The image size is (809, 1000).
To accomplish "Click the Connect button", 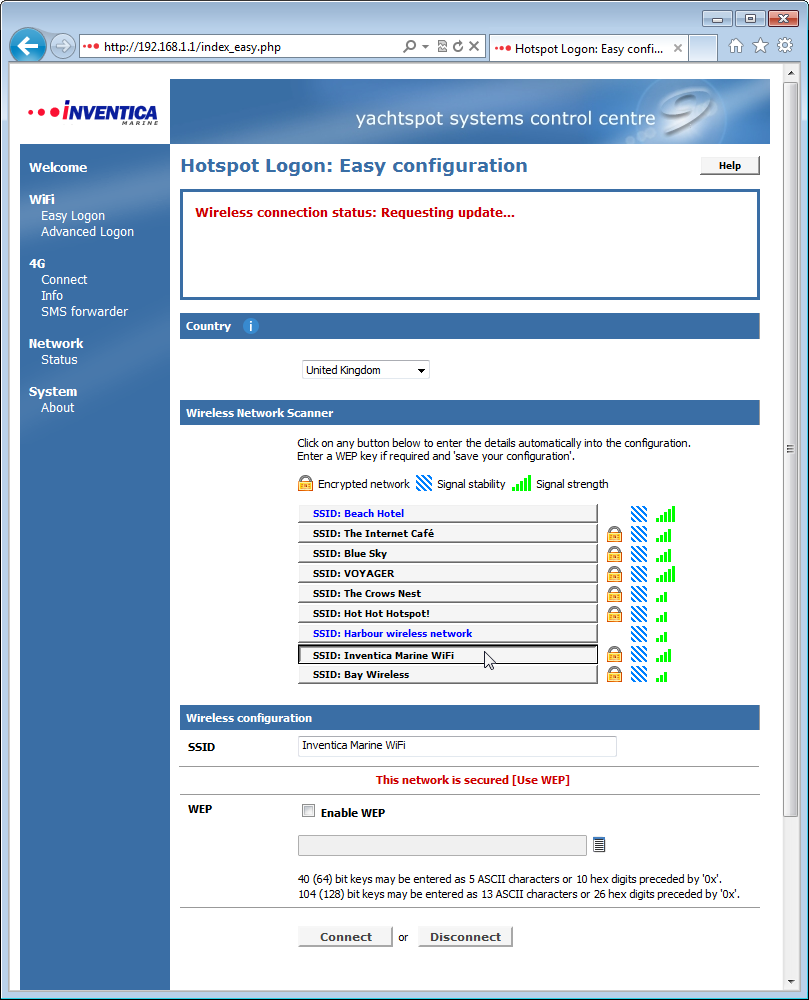I will pyautogui.click(x=346, y=936).
